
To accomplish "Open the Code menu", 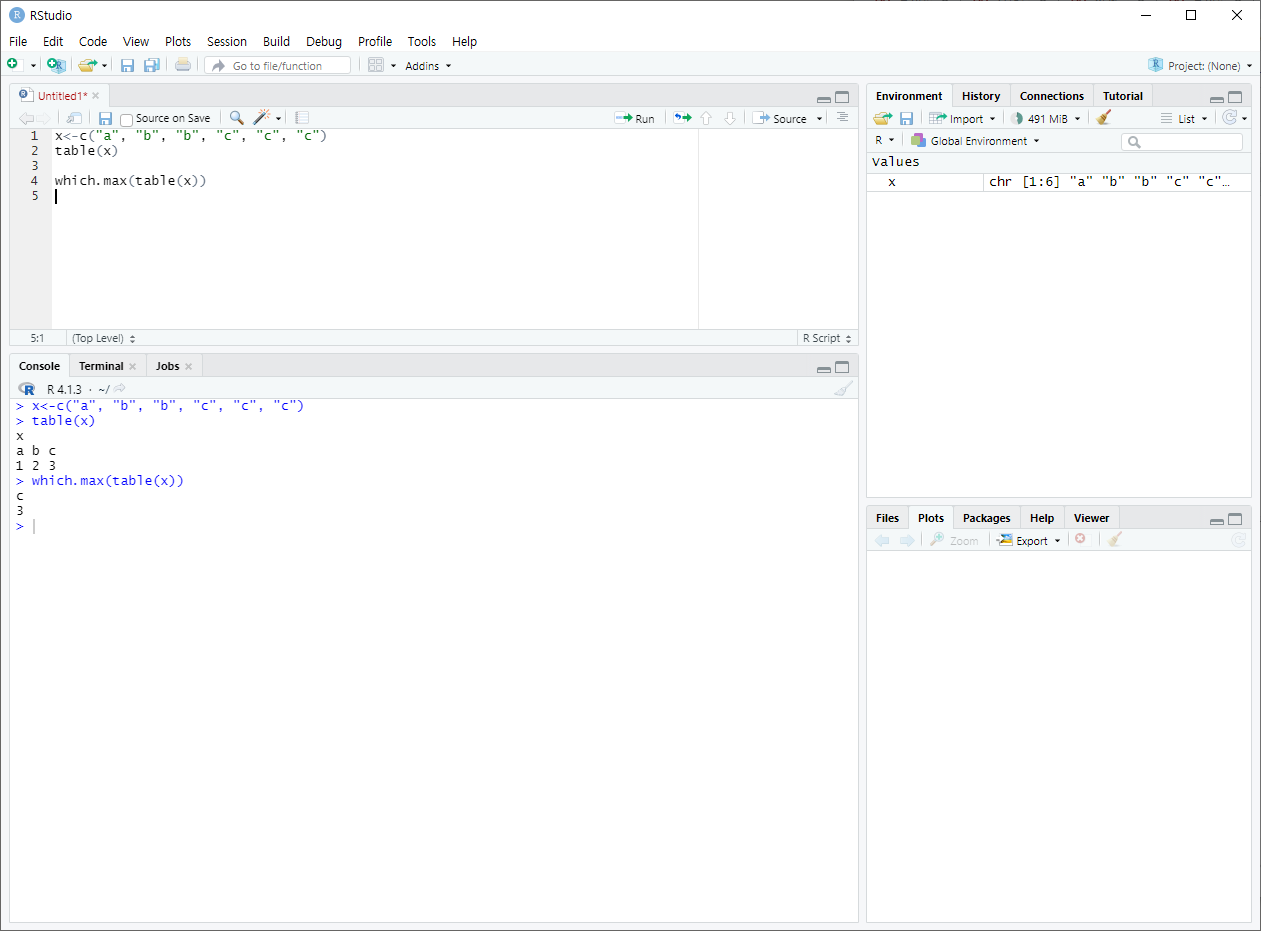I will (93, 41).
